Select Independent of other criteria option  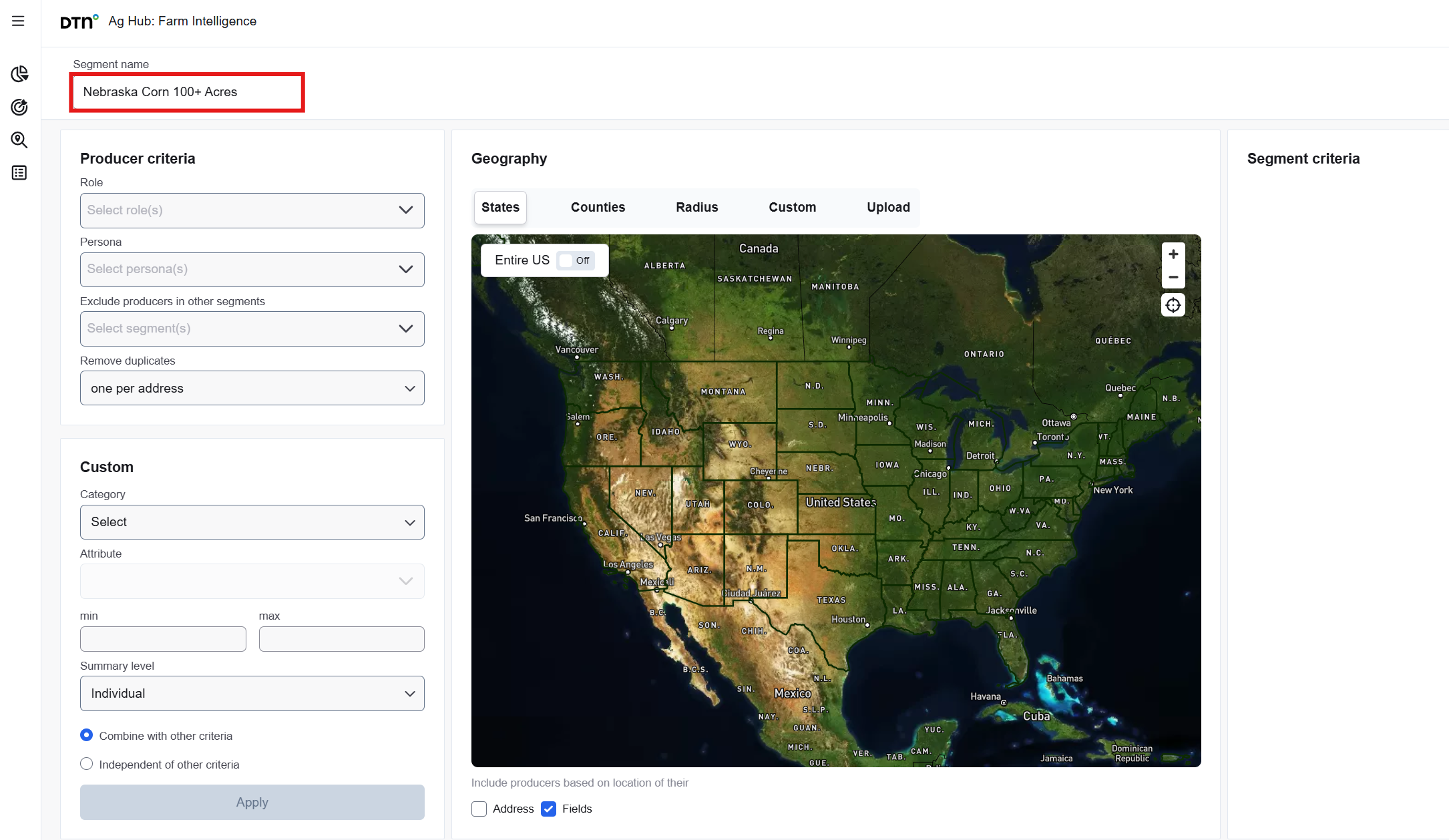click(87, 764)
